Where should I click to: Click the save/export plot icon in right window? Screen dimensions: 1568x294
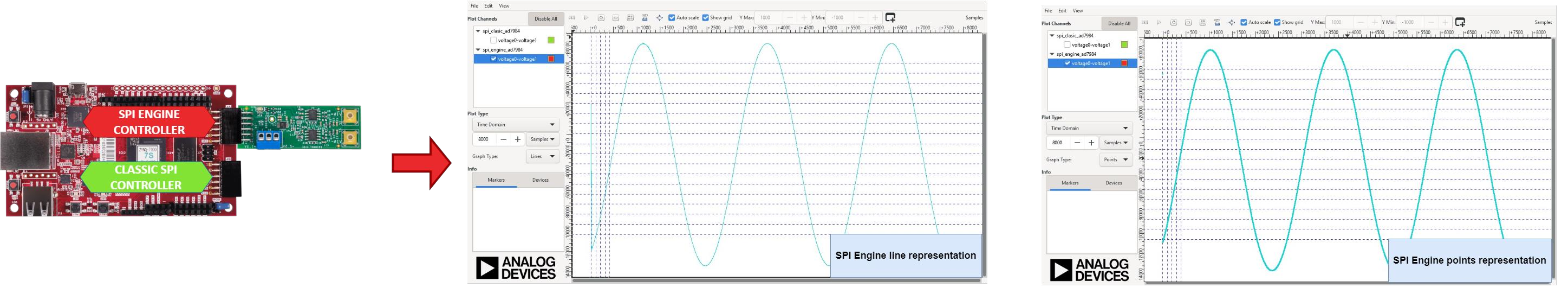point(1218,23)
